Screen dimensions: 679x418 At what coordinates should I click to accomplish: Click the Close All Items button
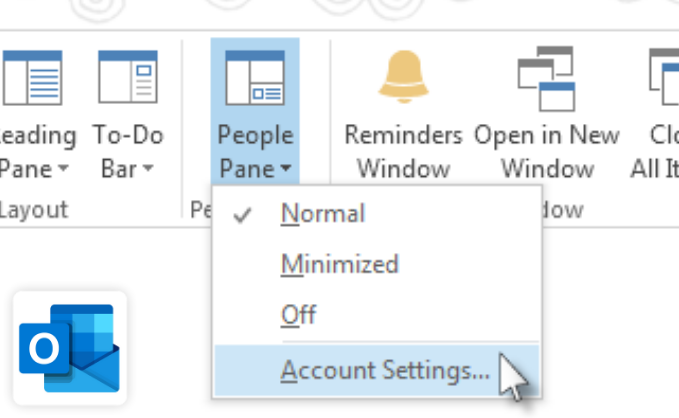point(656,113)
